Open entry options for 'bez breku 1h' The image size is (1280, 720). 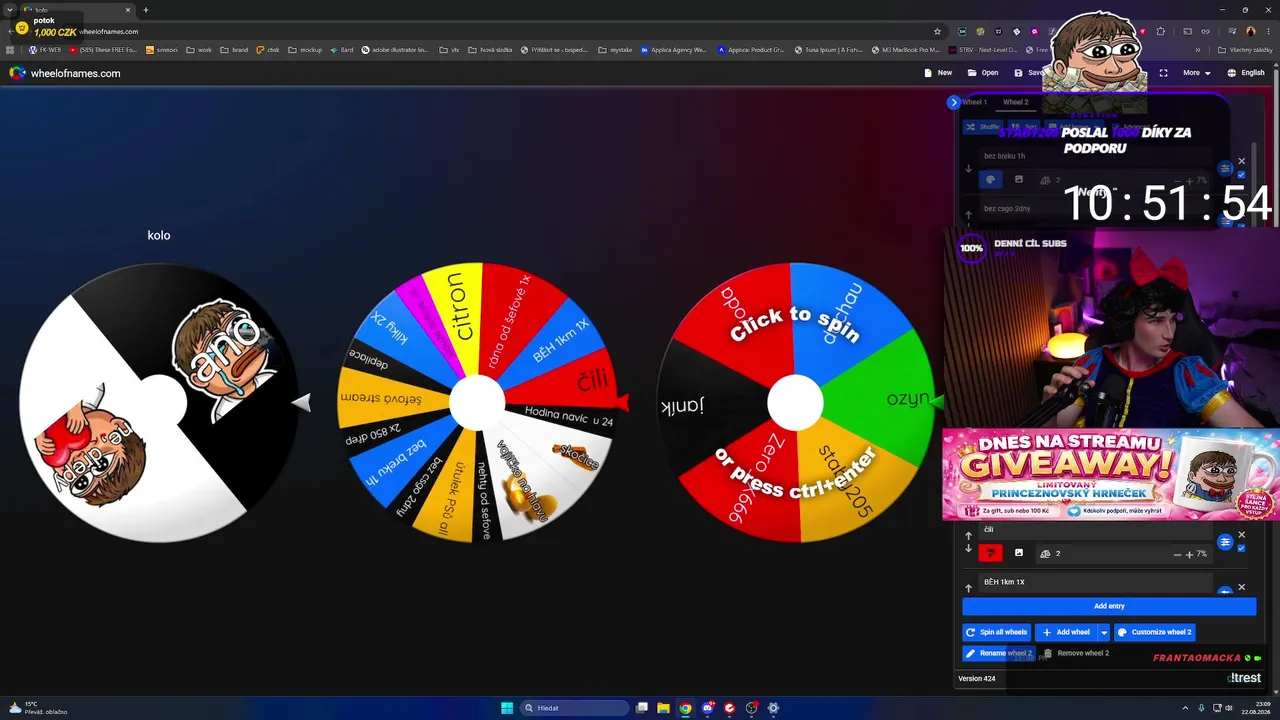coord(1225,169)
